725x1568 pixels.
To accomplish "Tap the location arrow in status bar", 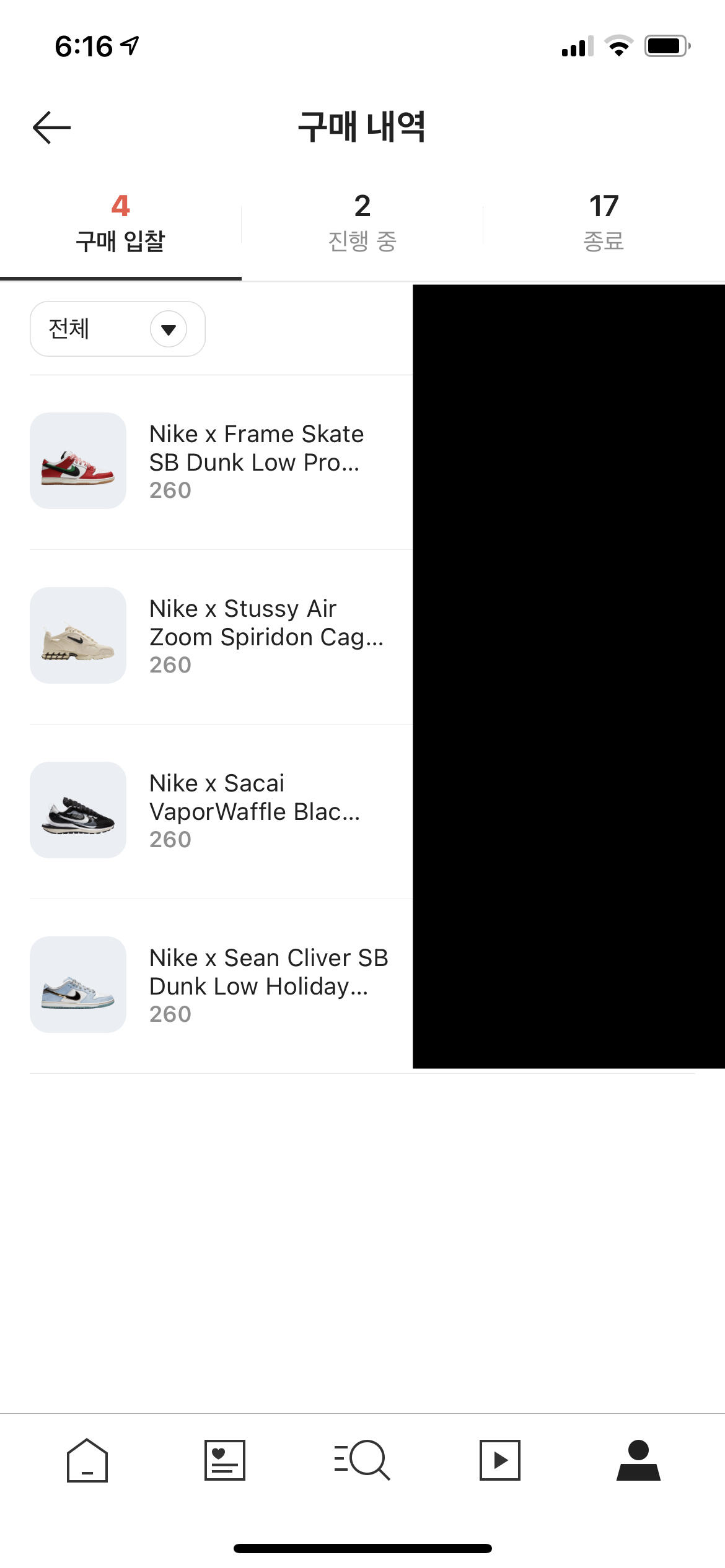I will (130, 45).
